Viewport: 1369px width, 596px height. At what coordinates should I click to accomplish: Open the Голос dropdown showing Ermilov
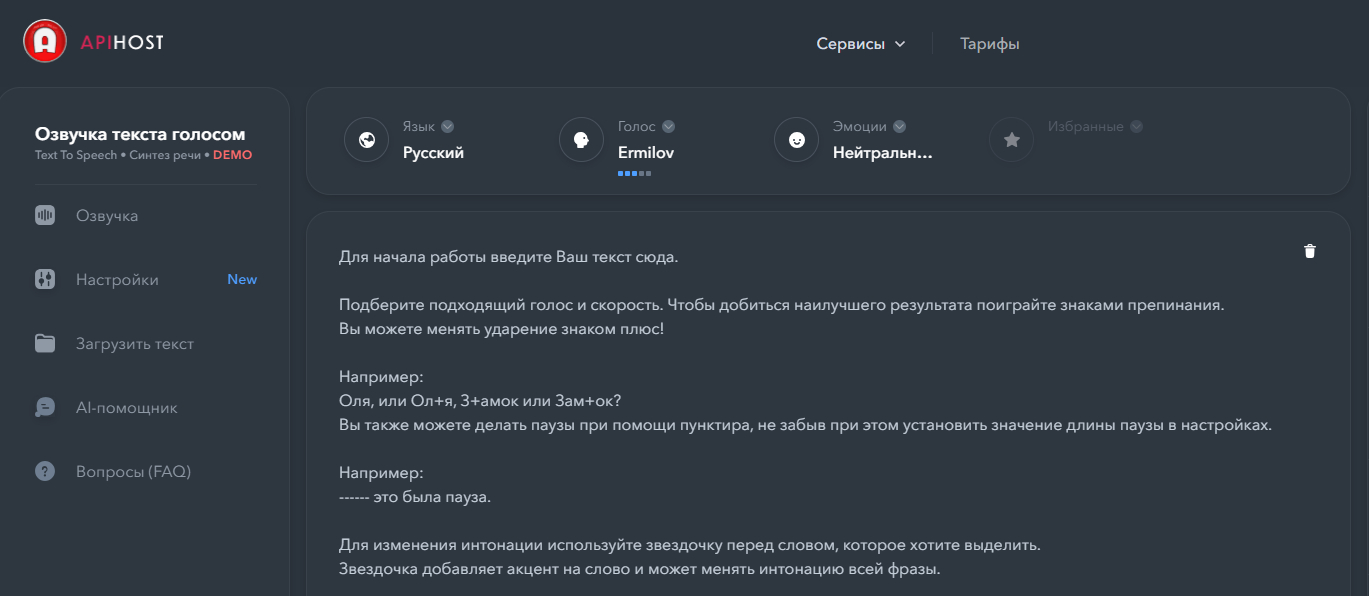click(x=647, y=153)
